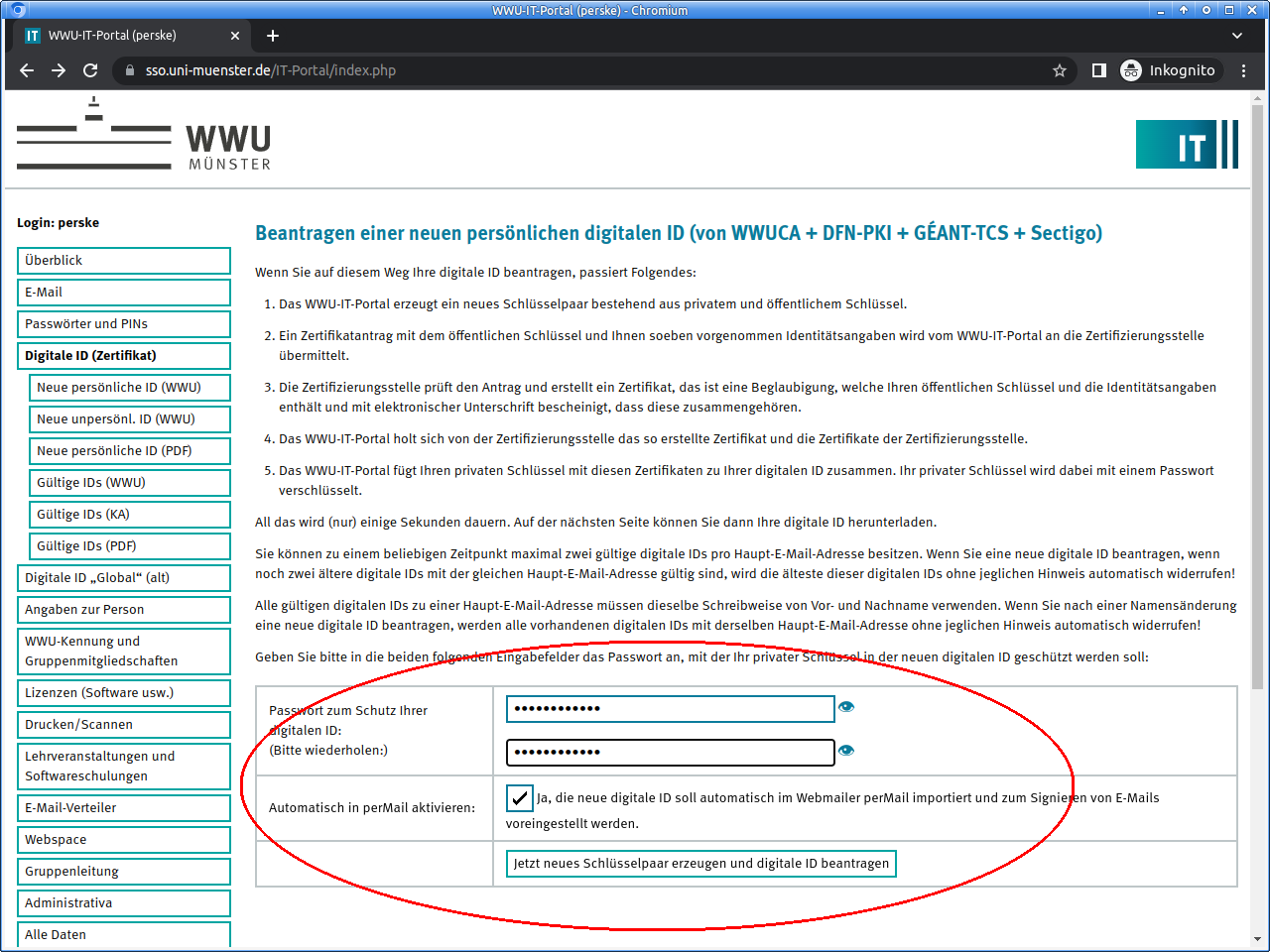Reload the current page
1270x952 pixels.
tap(90, 70)
